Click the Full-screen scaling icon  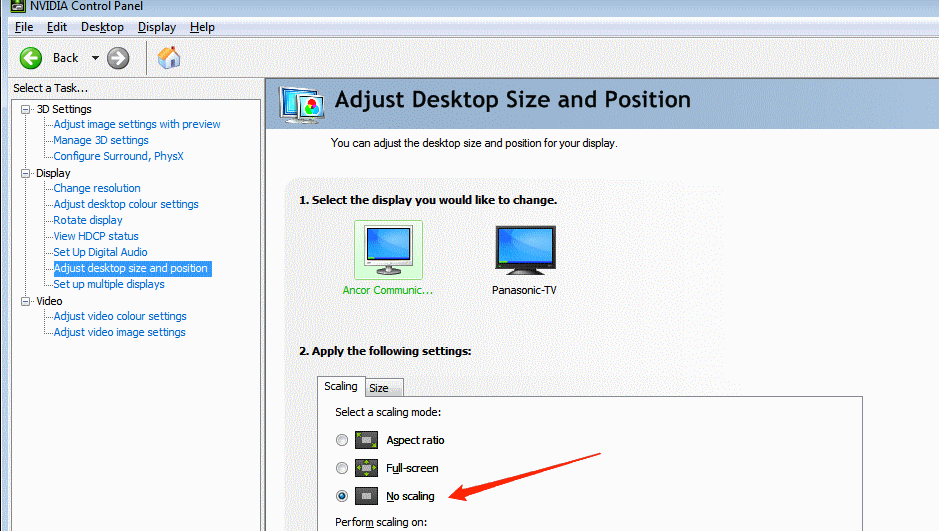366,468
